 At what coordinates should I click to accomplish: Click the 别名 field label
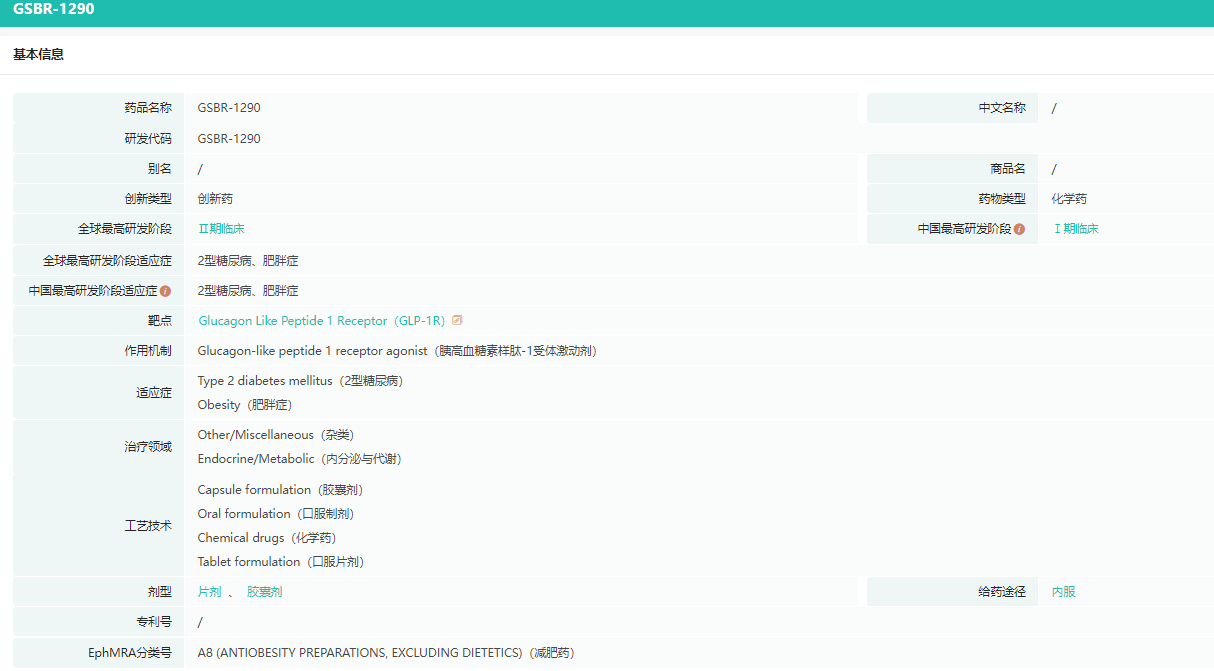[x=160, y=169]
